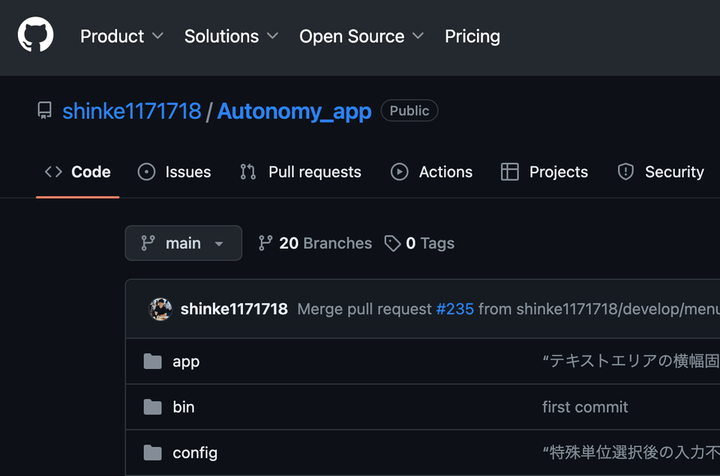The width and height of the screenshot is (720, 476).
Task: Switch to the Issues tab
Action: 175,172
